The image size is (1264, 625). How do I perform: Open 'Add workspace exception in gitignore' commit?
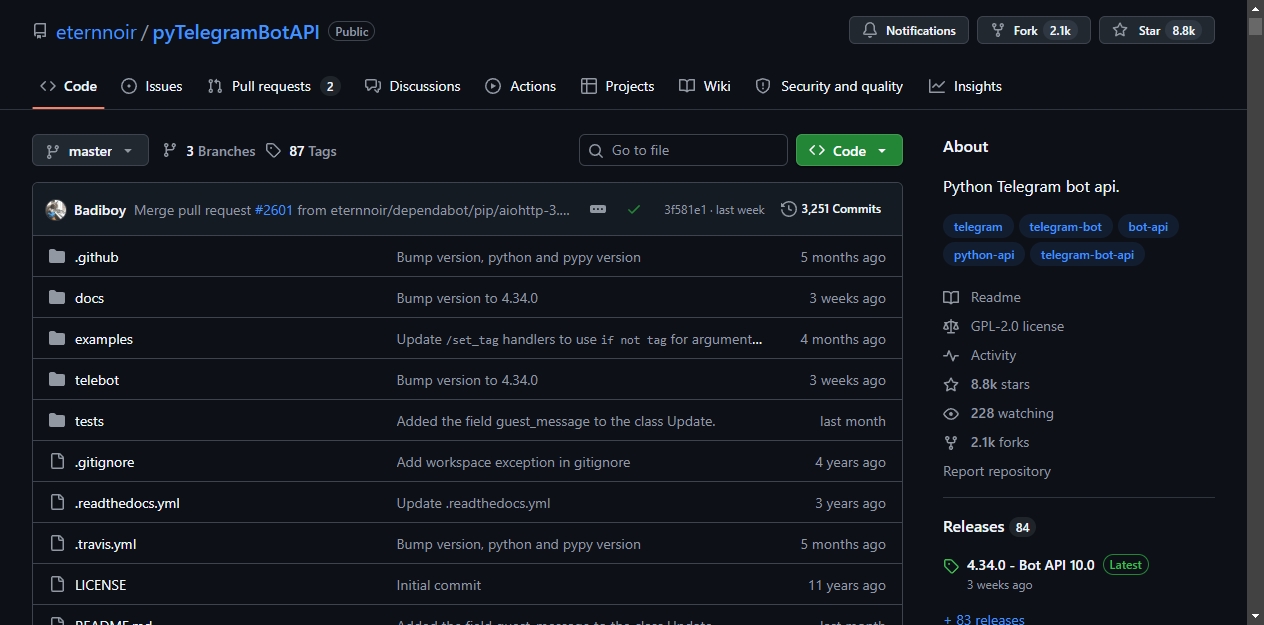pos(514,462)
